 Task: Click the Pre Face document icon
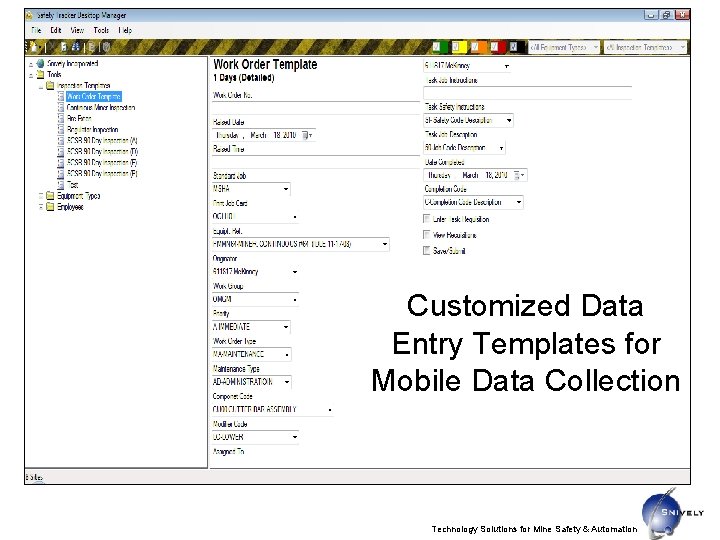(x=61, y=118)
